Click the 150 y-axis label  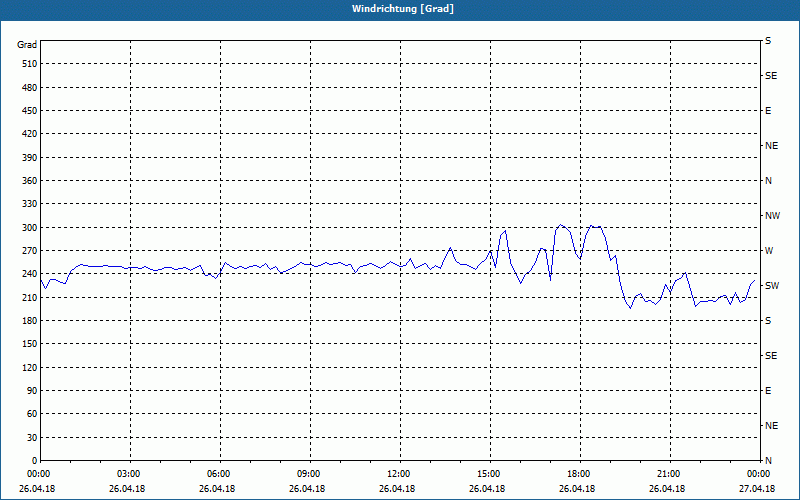tap(30, 344)
